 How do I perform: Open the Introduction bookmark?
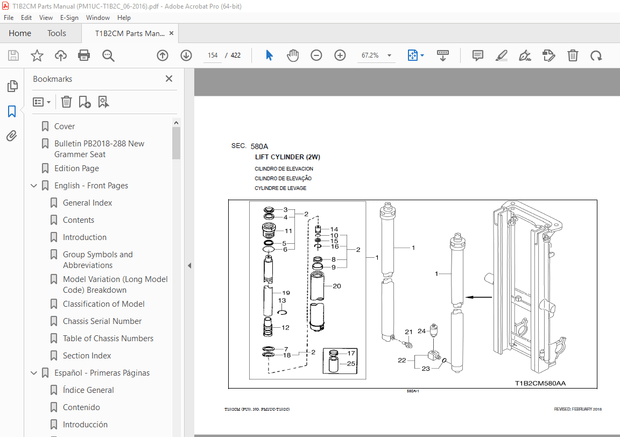coord(85,237)
